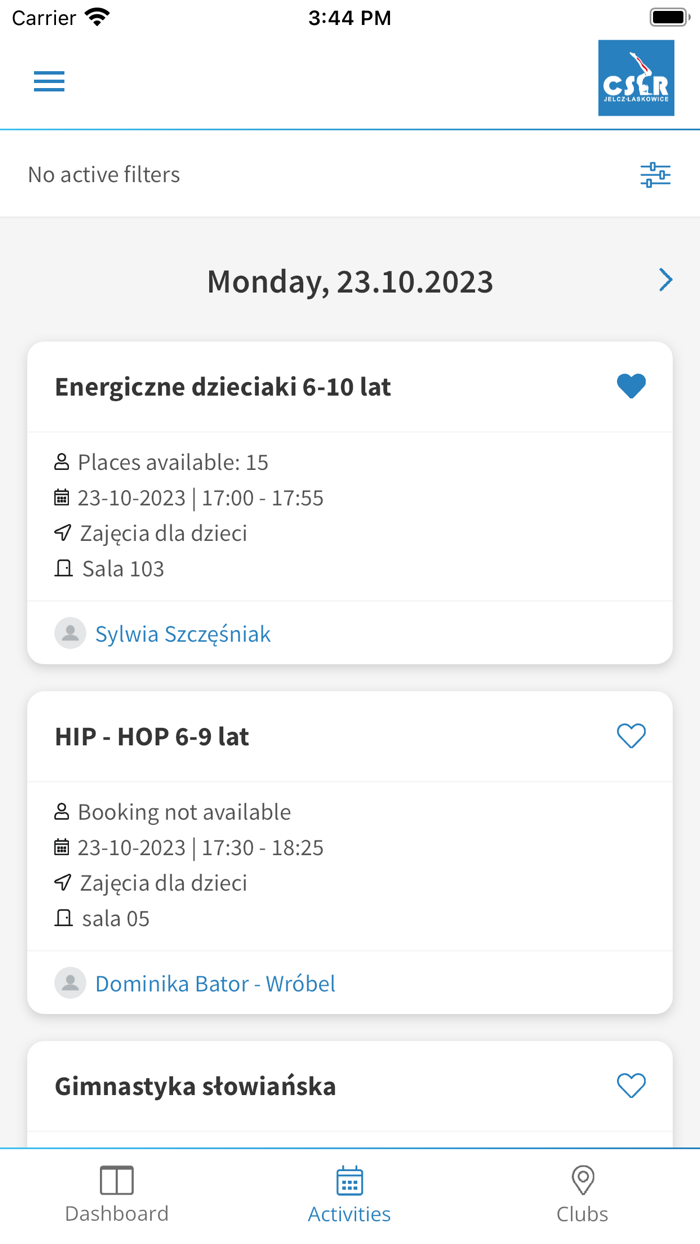The width and height of the screenshot is (700, 1244).
Task: Unfavorite Energiczne dzieciaki 6-10 lat heart
Action: click(631, 386)
